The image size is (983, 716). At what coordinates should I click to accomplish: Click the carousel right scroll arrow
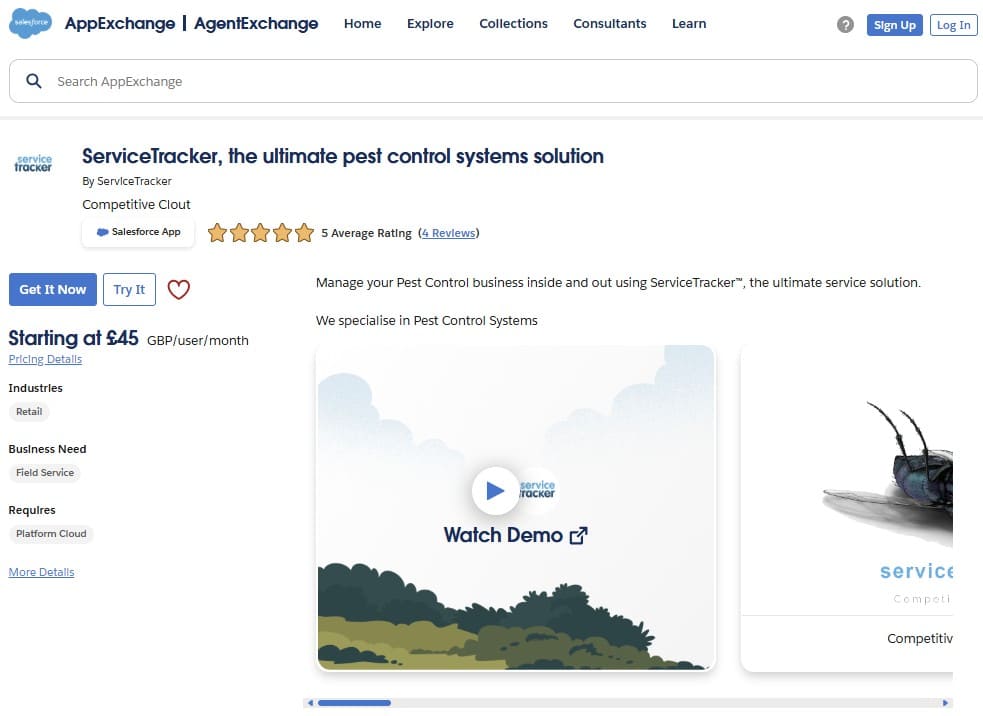coord(945,703)
